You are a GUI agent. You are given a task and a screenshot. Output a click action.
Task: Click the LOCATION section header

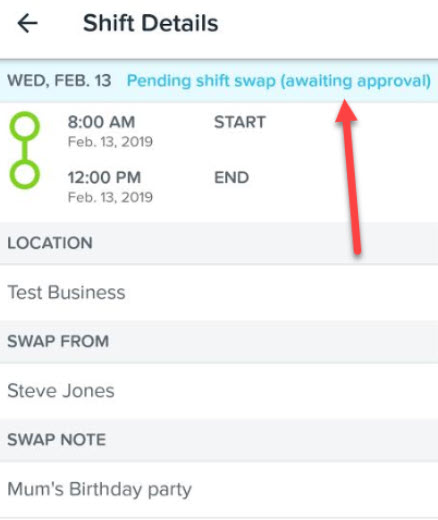click(219, 243)
